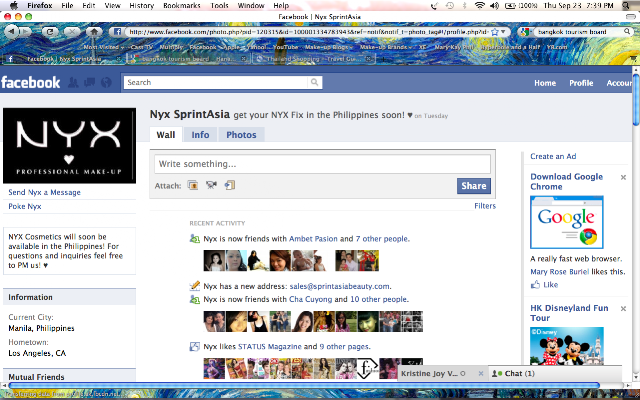Switch to the Thailand Shopping tab
This screenshot has width=640, height=400.
(312, 59)
